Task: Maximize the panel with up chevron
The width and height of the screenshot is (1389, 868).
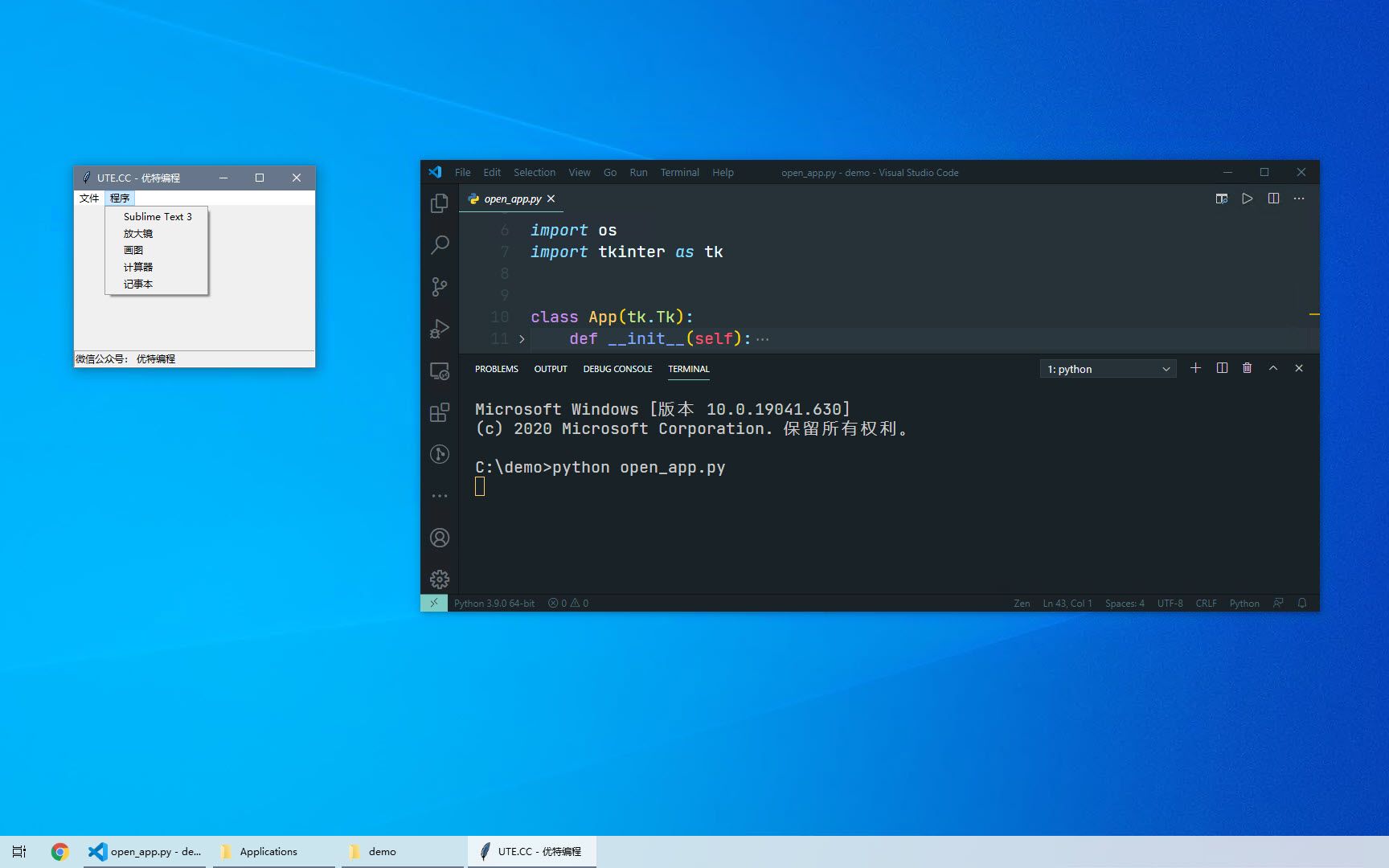Action: pyautogui.click(x=1273, y=368)
